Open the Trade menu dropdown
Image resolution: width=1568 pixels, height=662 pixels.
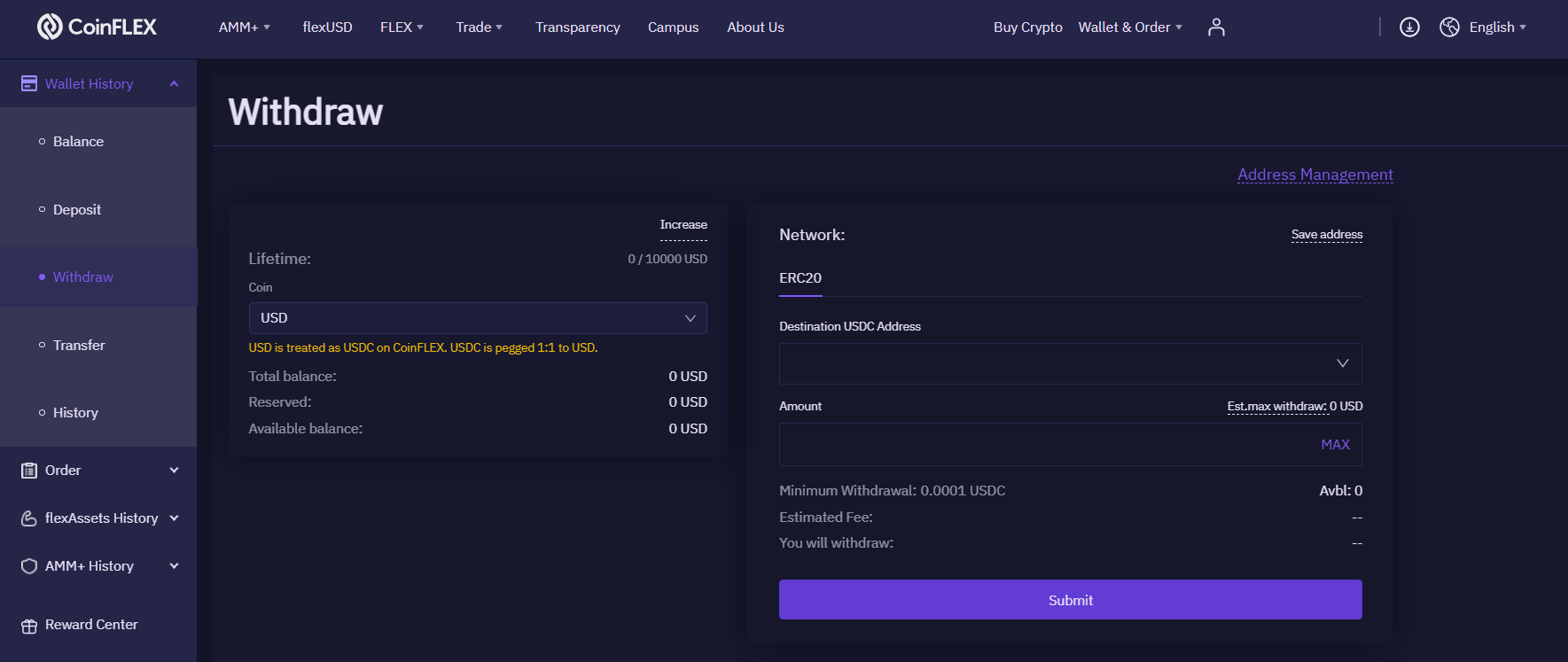tap(479, 27)
